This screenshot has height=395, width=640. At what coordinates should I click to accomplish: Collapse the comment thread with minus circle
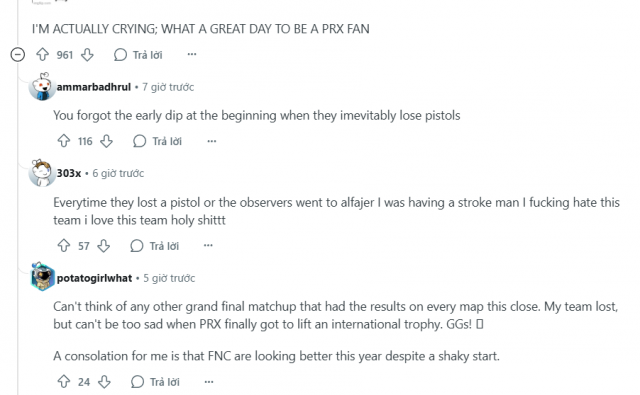click(18, 55)
